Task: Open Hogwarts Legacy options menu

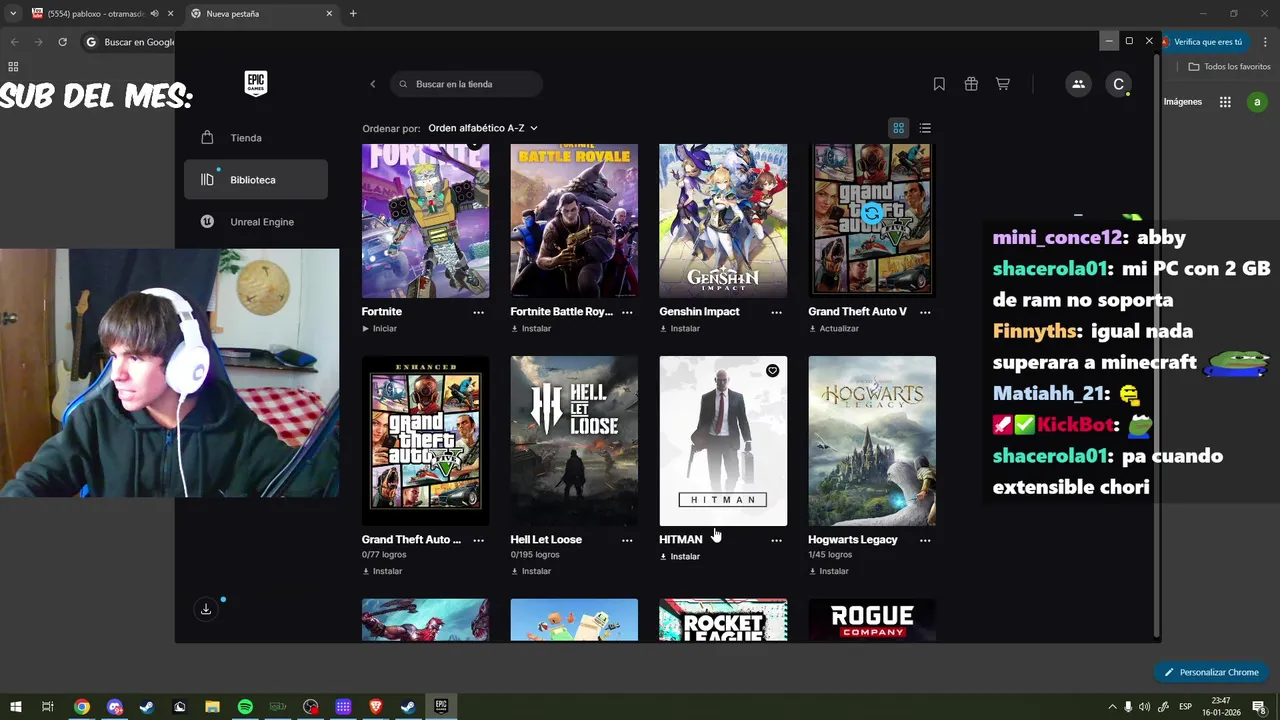Action: click(x=925, y=540)
